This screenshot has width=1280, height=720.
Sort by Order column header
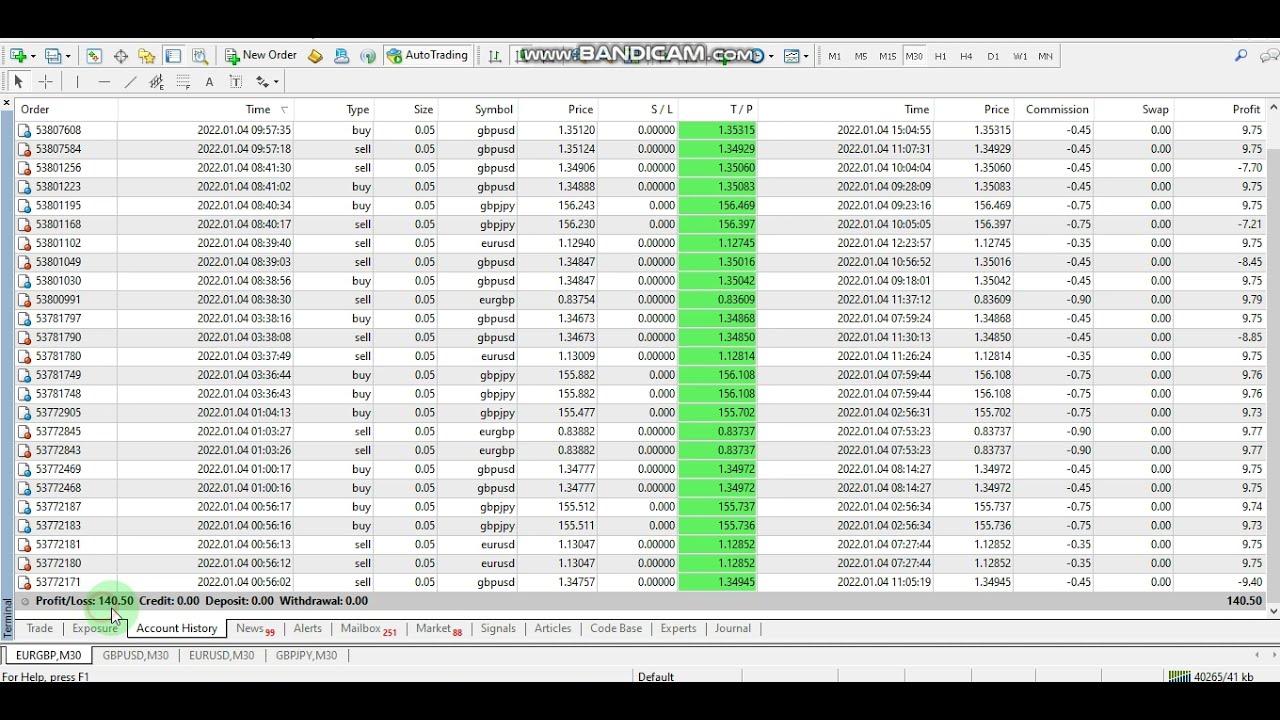(x=35, y=110)
